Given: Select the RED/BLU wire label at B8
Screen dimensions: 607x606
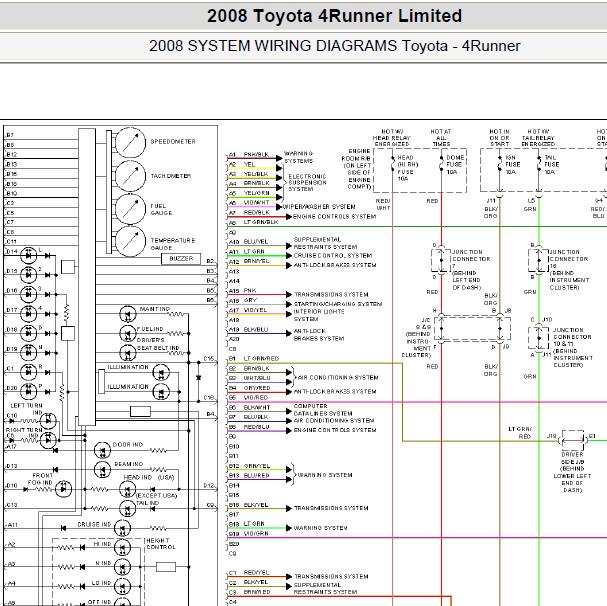Looking at the screenshot, I should [x=256, y=427].
